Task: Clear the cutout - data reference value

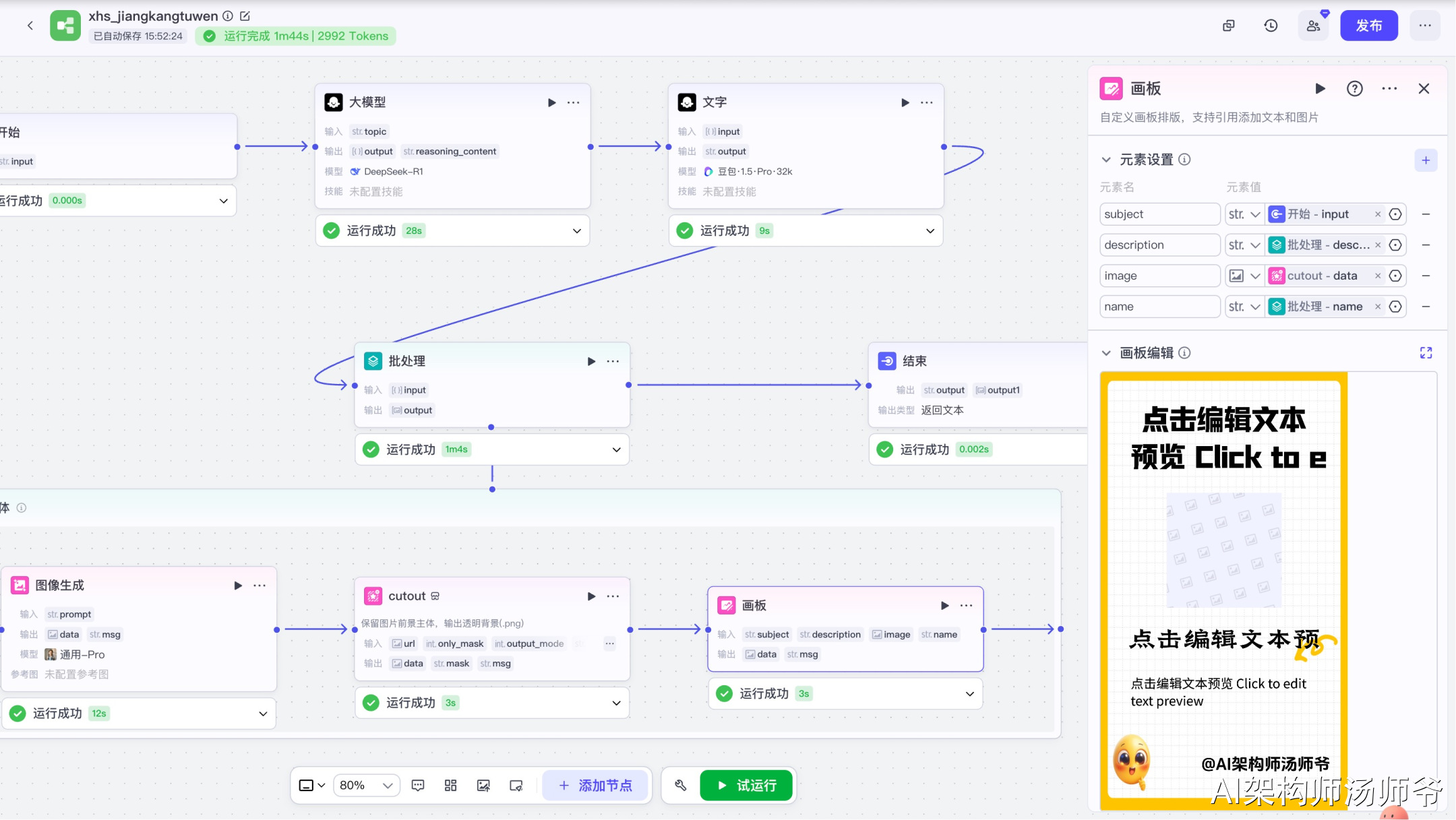Action: click(x=1378, y=276)
